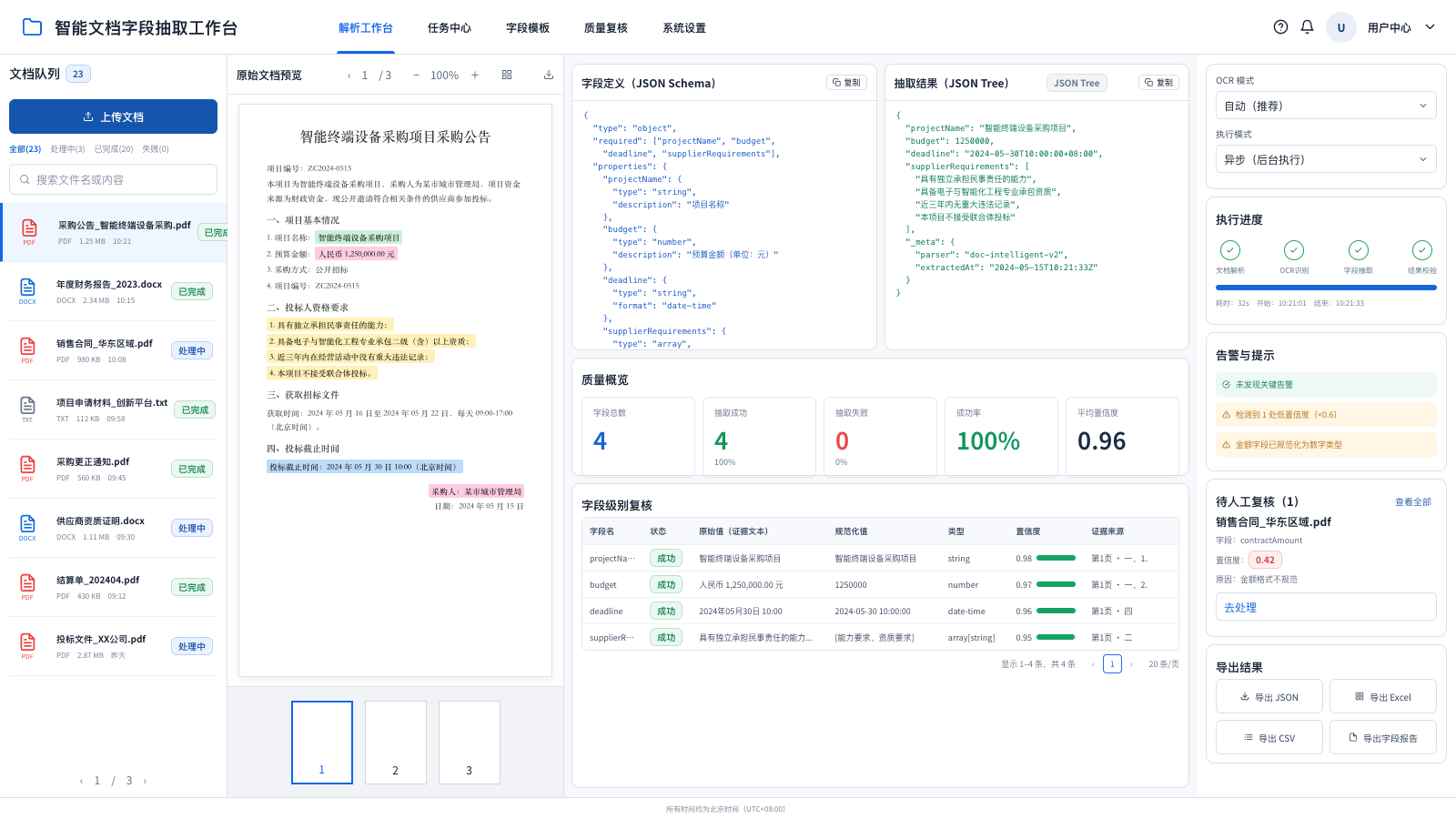Switch to 字段模板 tab

pos(528,28)
